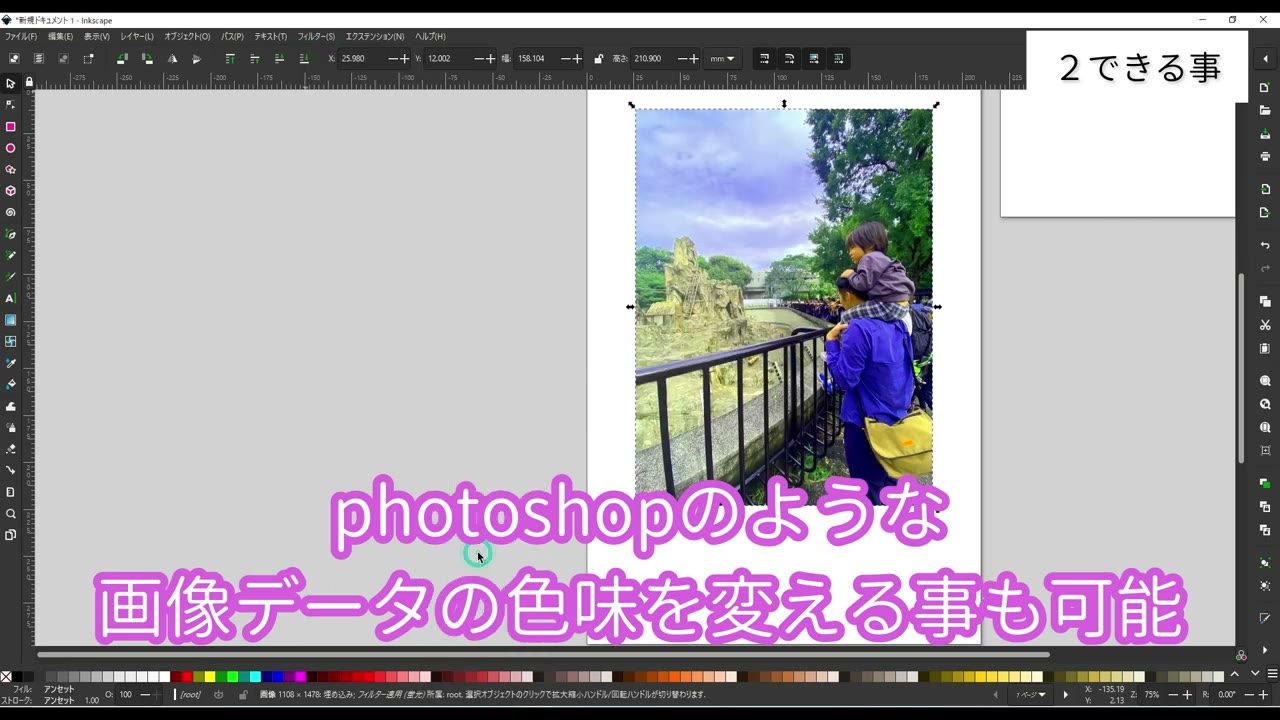1280x720 pixels.
Task: Select the Node edit tool
Action: [x=11, y=104]
